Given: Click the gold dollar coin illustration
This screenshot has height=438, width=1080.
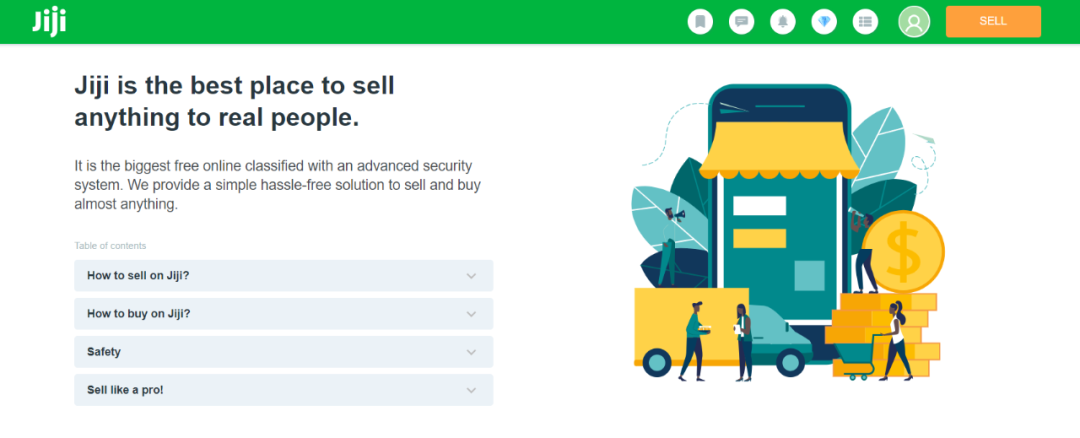Looking at the screenshot, I should coord(905,251).
